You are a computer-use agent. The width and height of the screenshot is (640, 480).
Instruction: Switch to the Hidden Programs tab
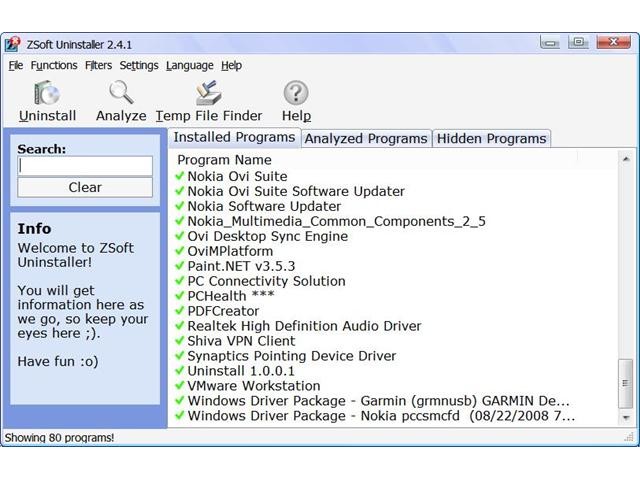[491, 139]
